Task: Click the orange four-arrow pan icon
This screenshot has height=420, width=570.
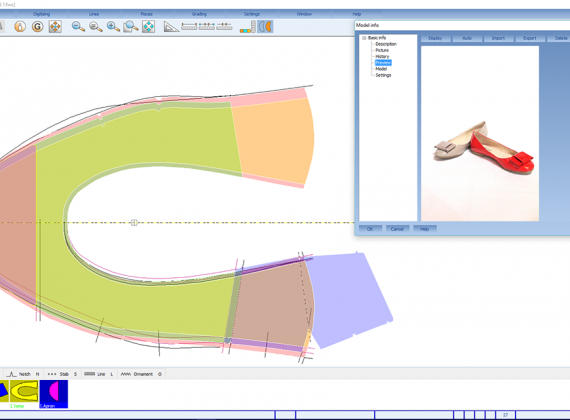Action: click(x=55, y=27)
